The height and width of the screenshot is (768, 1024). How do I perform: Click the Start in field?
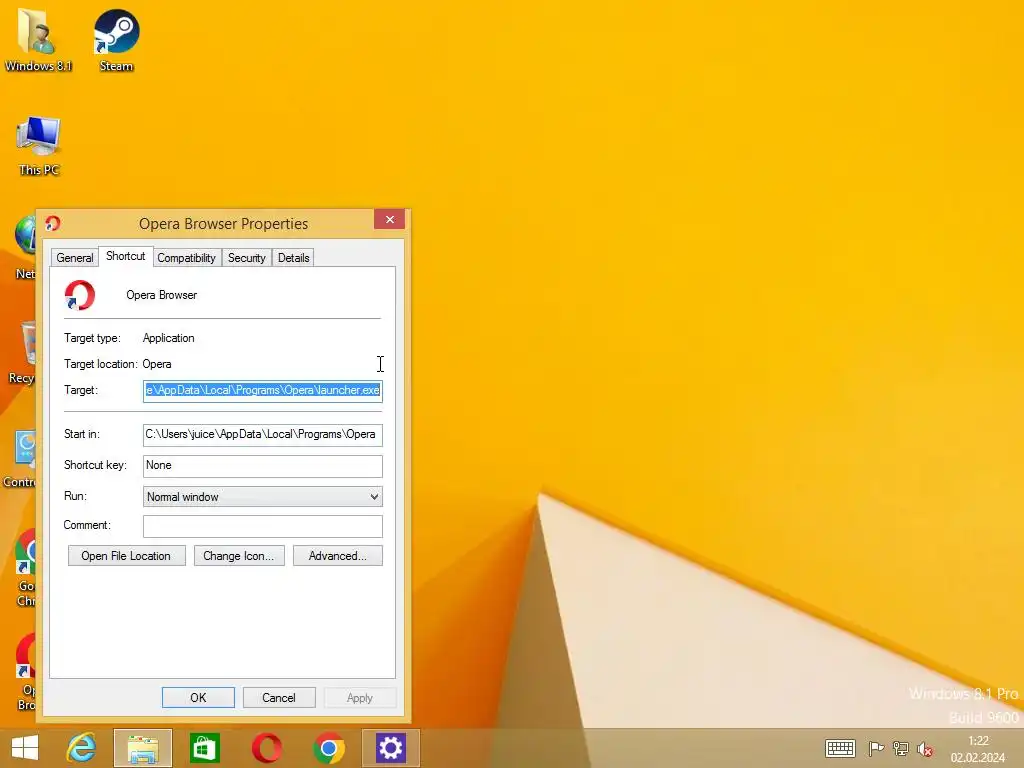point(263,435)
